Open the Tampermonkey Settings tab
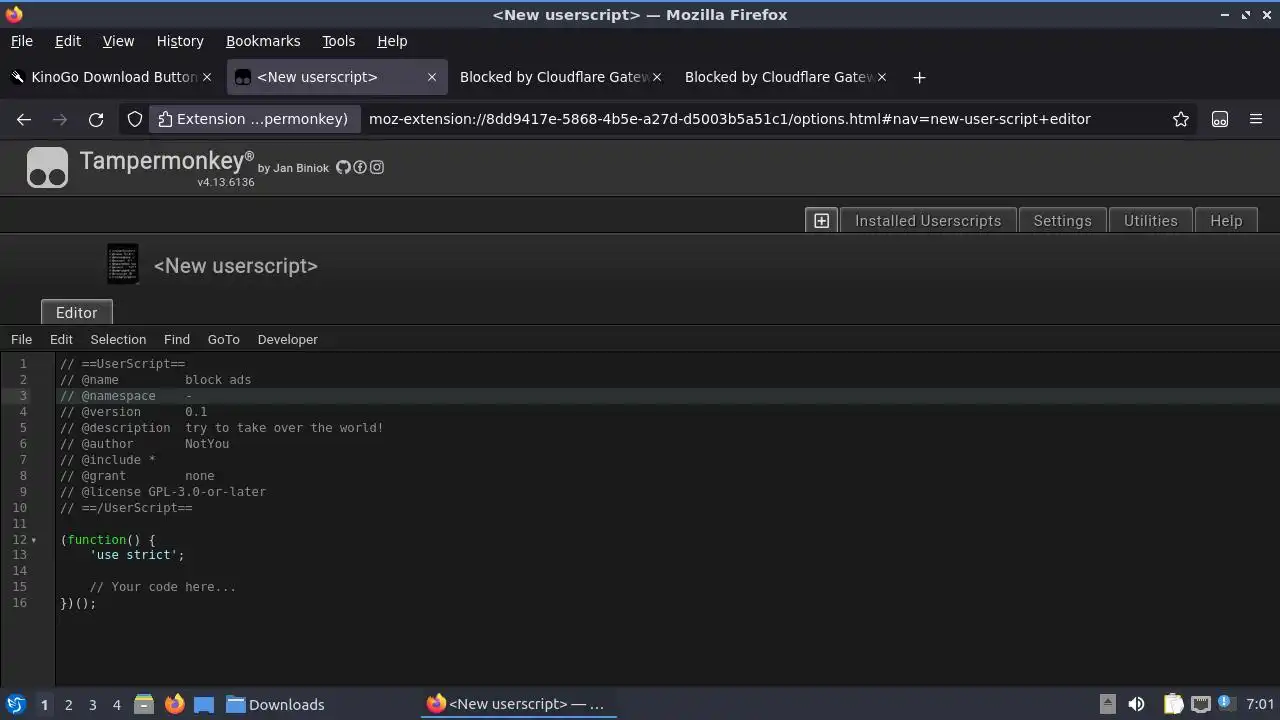Image resolution: width=1280 pixels, height=720 pixels. click(1062, 221)
